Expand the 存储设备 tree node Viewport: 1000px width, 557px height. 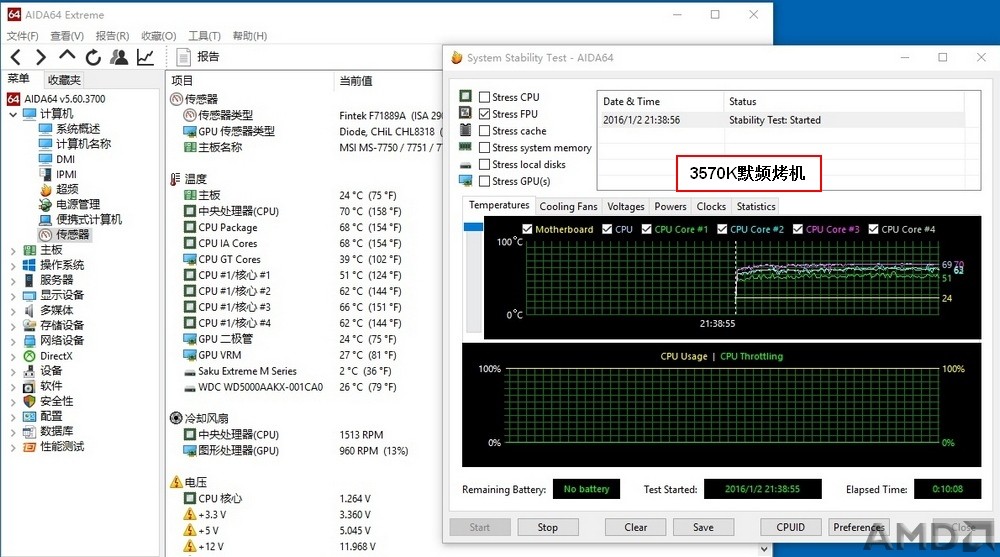pos(13,326)
